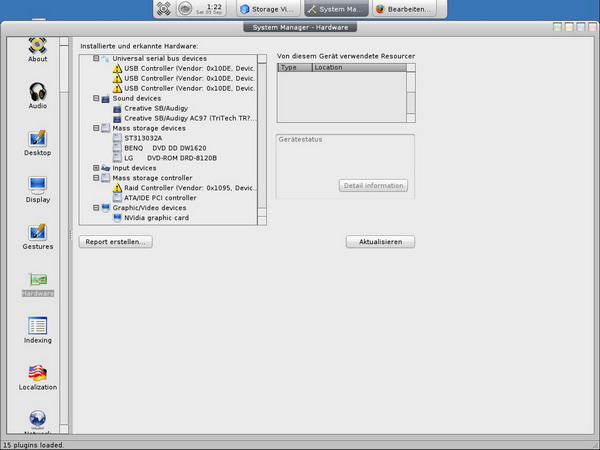600x450 pixels.
Task: Click the Report erstellen... button
Action: [x=116, y=242]
